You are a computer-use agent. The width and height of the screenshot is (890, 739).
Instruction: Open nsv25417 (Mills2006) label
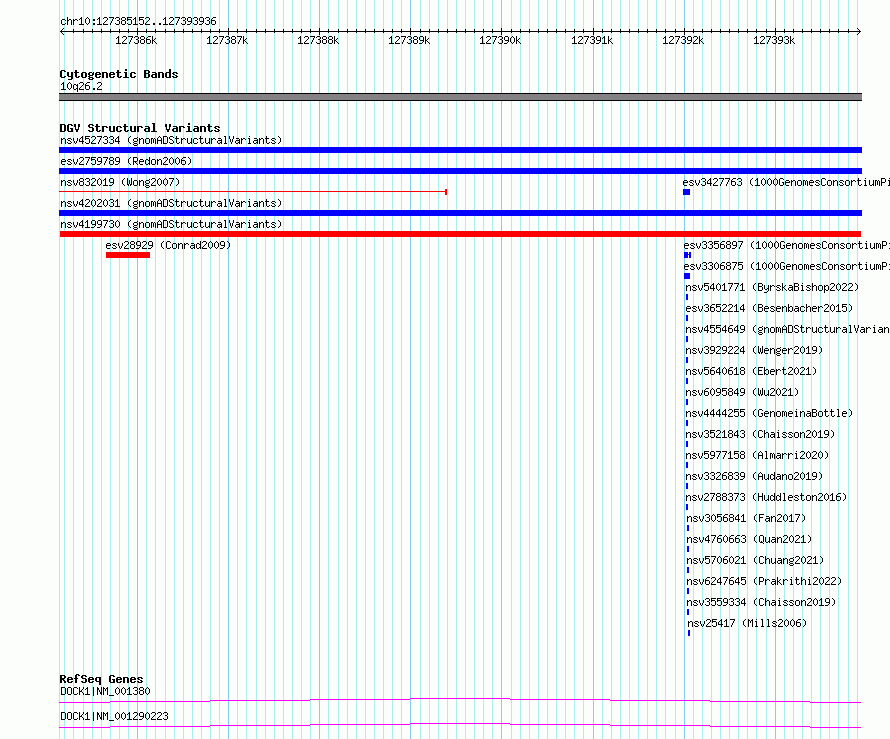tap(747, 623)
